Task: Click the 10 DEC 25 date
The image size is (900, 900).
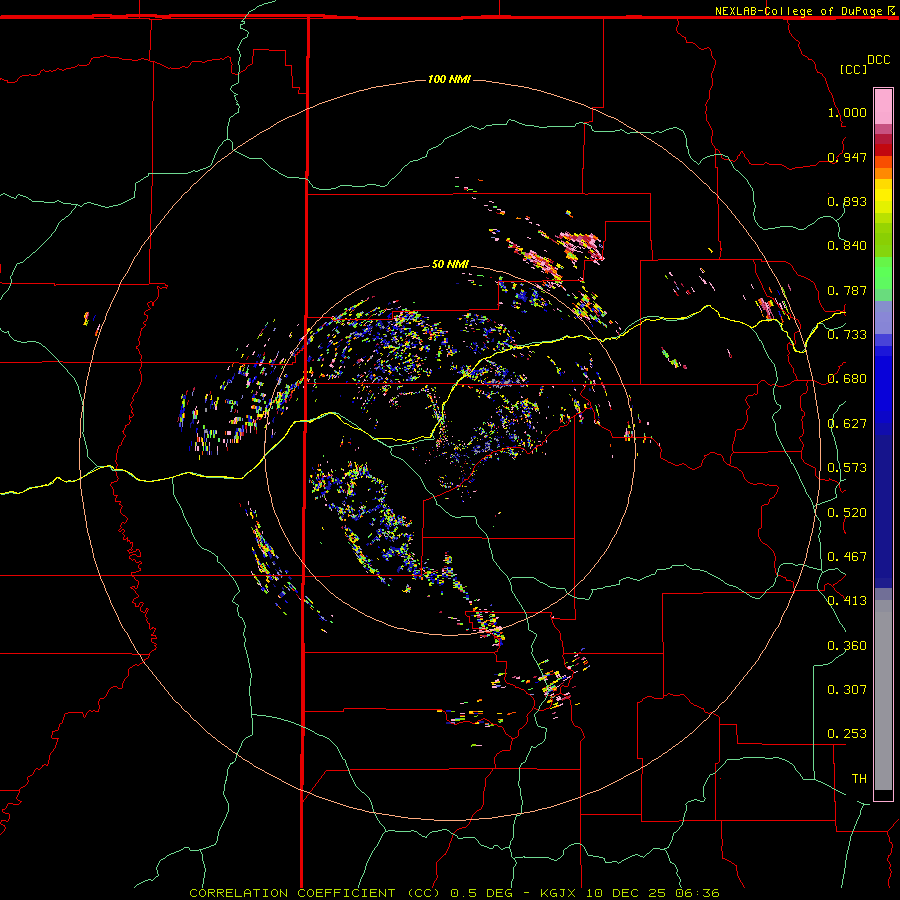Action: coord(626,893)
